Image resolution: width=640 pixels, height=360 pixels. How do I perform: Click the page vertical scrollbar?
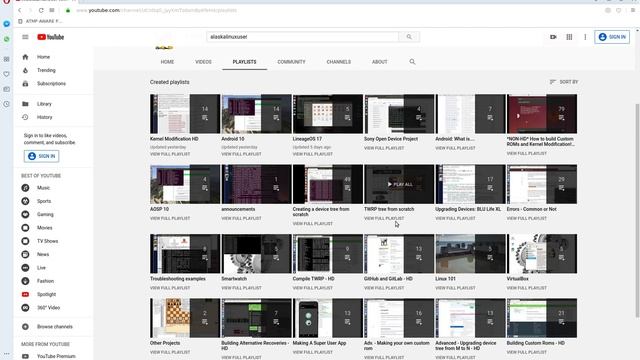coord(637,210)
